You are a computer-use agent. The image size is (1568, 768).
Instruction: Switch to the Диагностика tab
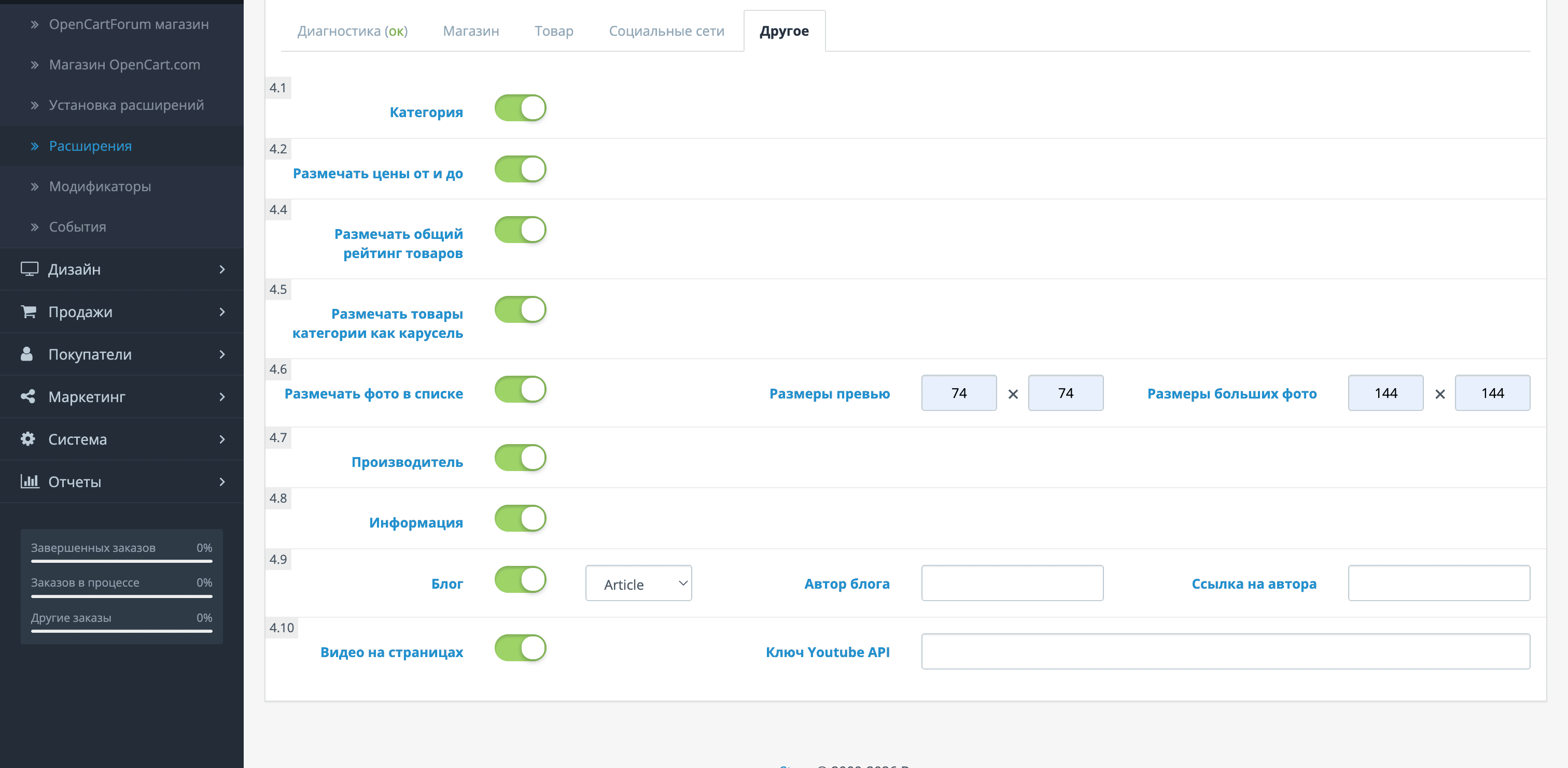coord(353,31)
